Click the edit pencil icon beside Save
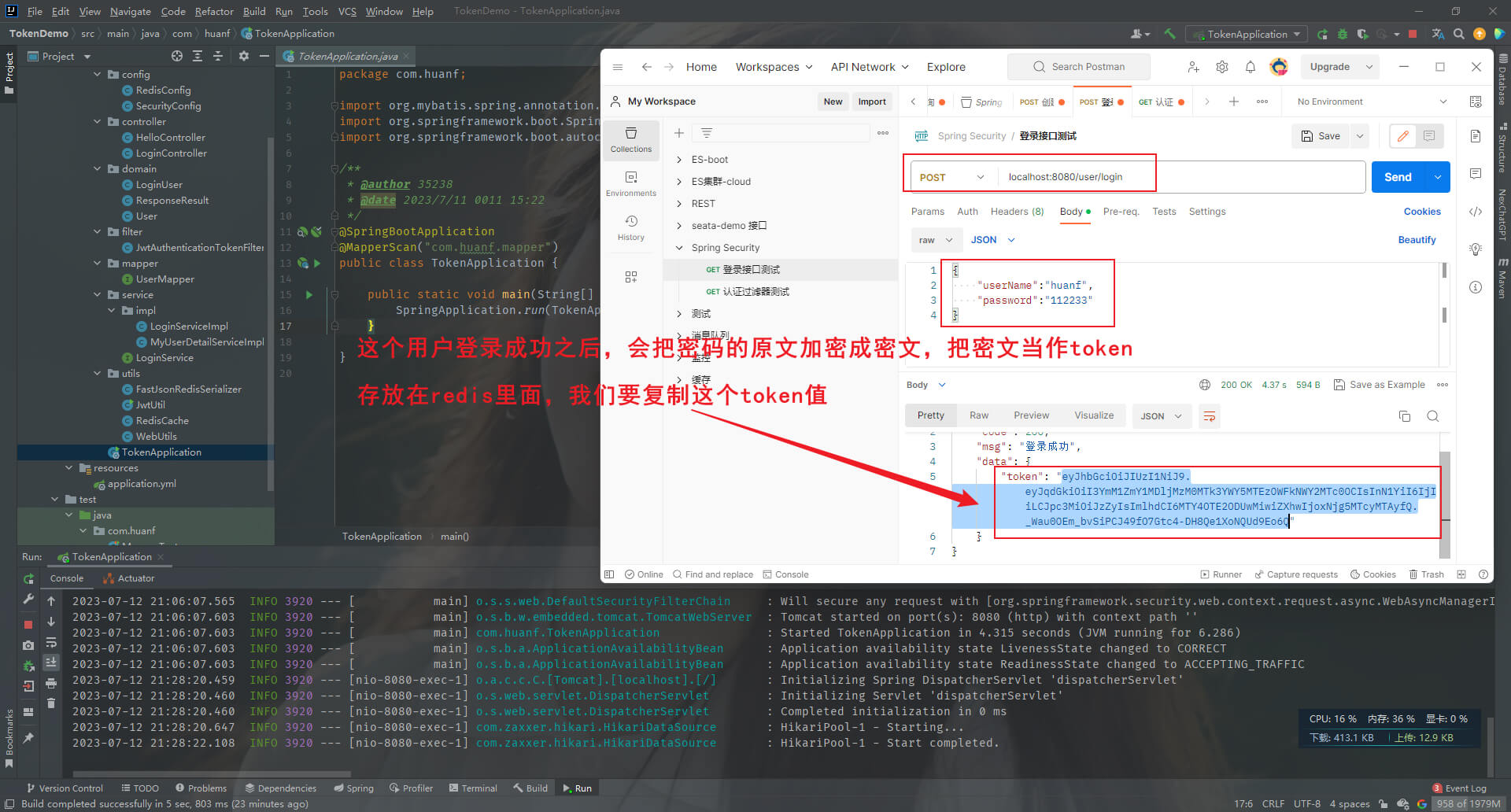 pyautogui.click(x=1402, y=136)
